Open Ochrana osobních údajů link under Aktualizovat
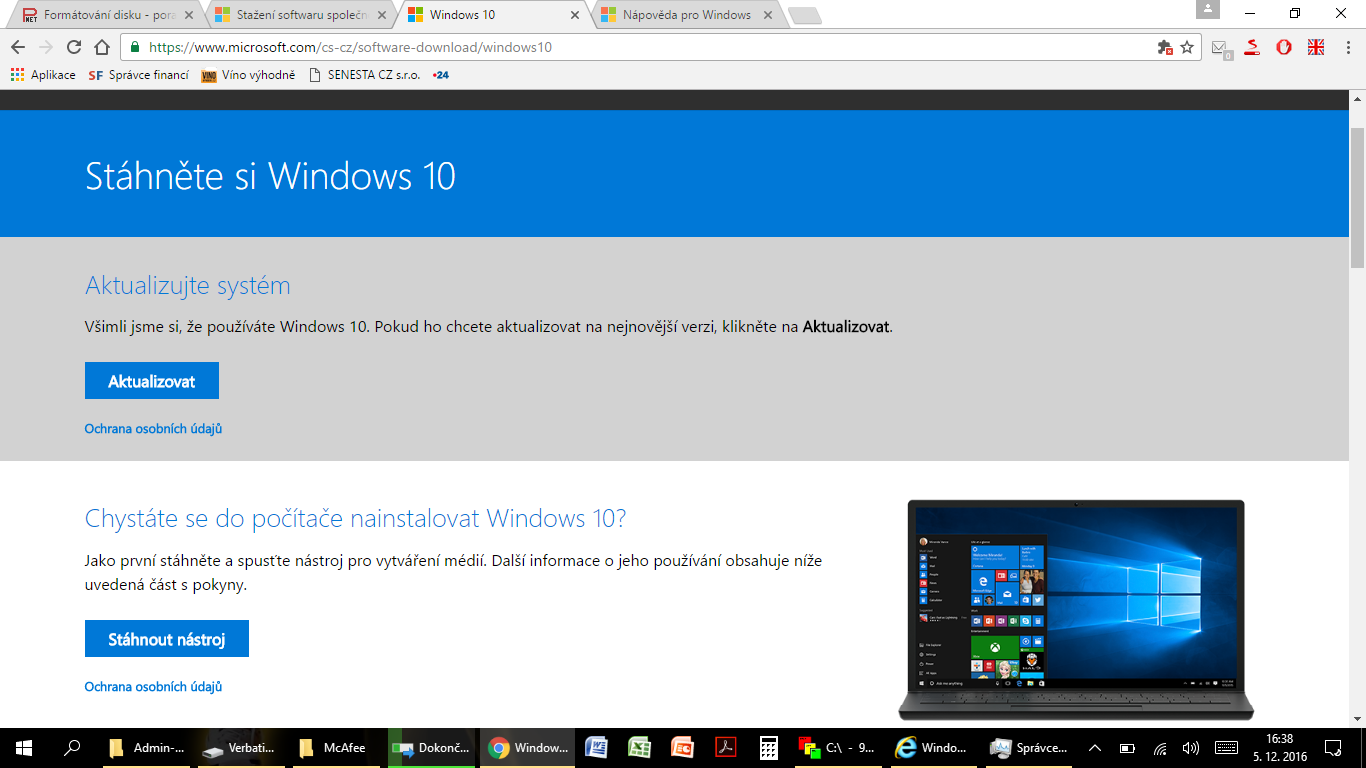Image resolution: width=1366 pixels, height=768 pixels. pos(153,428)
